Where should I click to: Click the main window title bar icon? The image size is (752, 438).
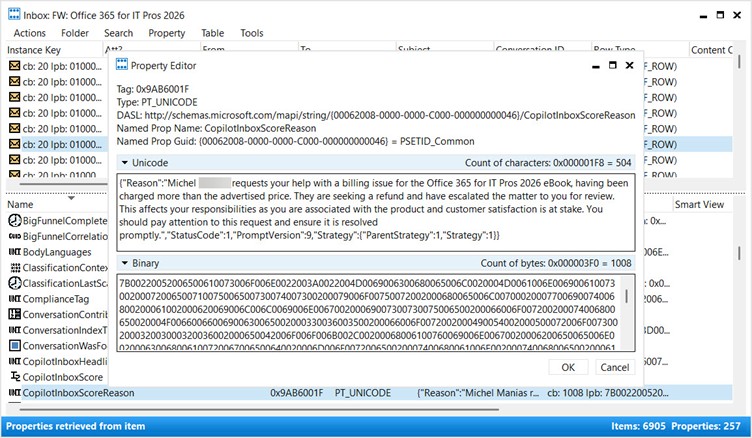14,14
